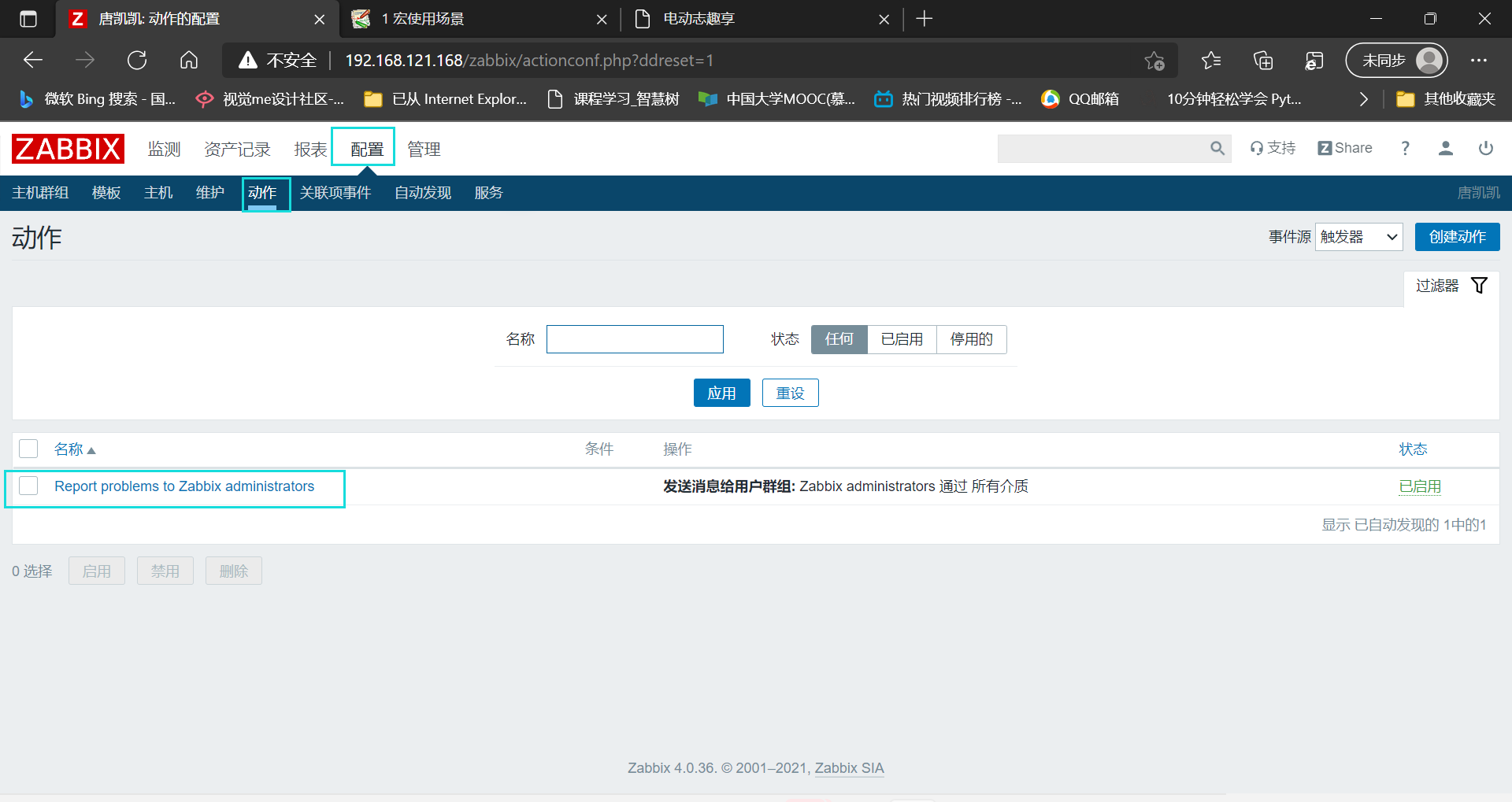Select the 已启用 status filter
The width and height of the screenshot is (1512, 802).
pos(902,339)
